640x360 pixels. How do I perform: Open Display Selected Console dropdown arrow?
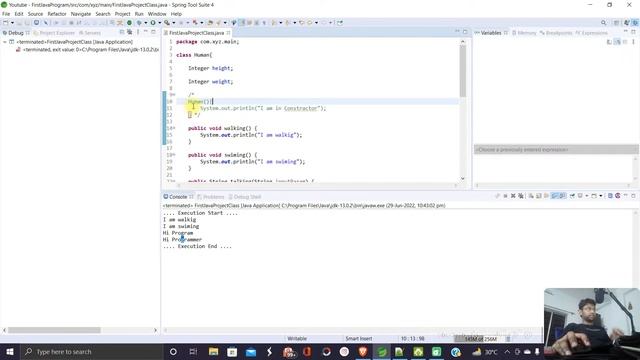pos(587,196)
